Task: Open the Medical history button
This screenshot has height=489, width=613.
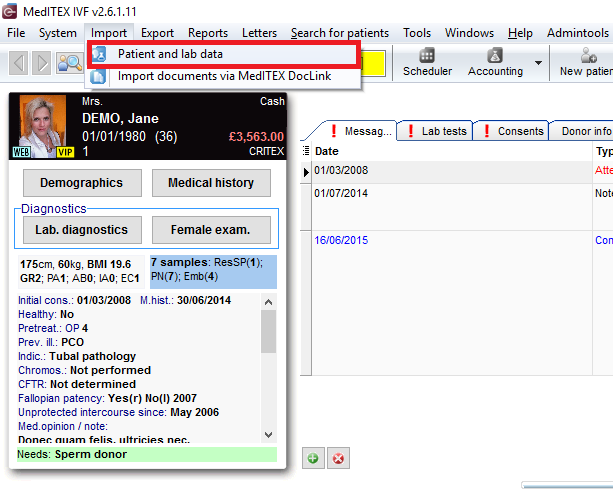Action: point(211,183)
